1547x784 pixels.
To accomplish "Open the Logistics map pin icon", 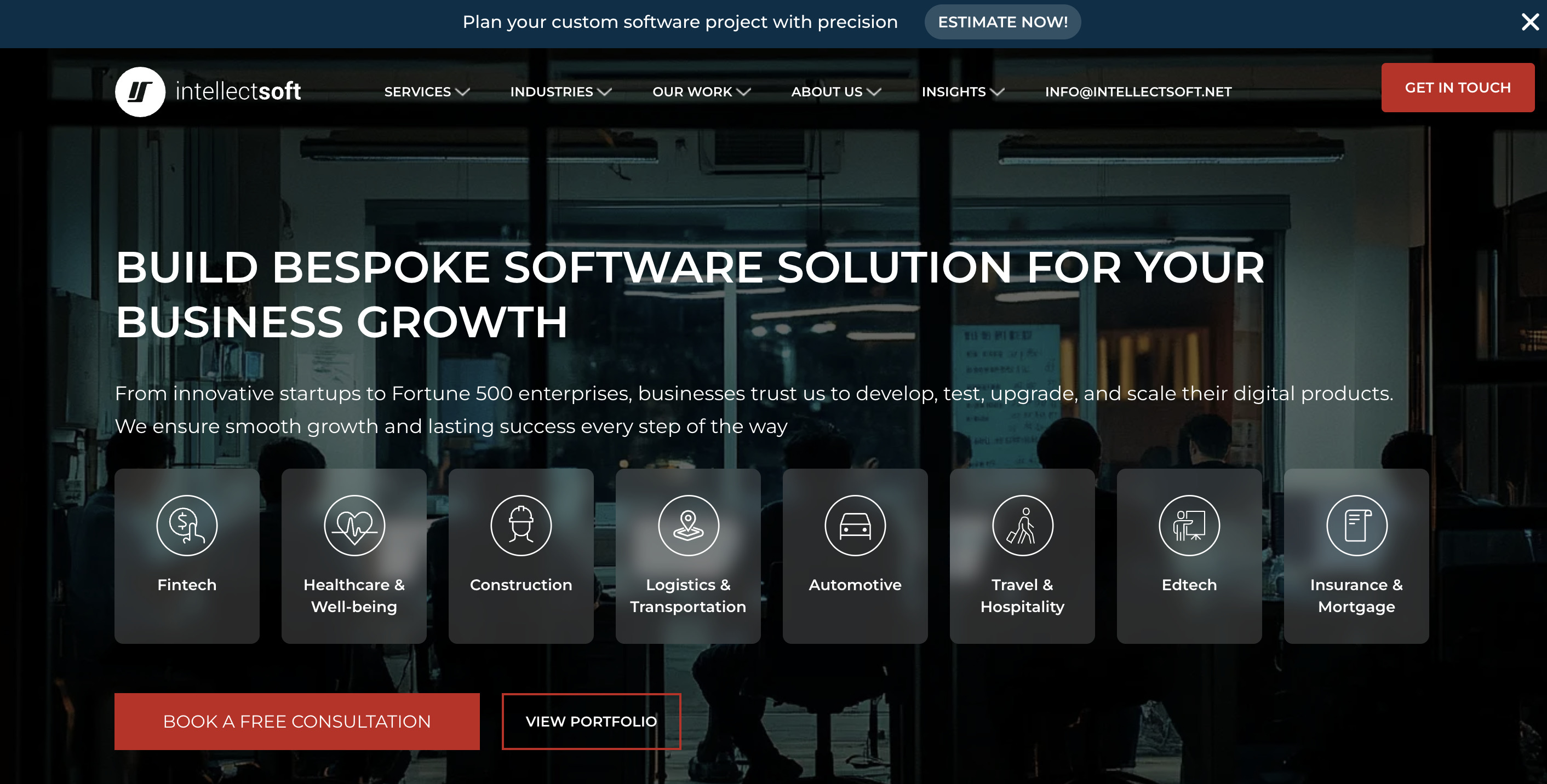I will point(688,525).
